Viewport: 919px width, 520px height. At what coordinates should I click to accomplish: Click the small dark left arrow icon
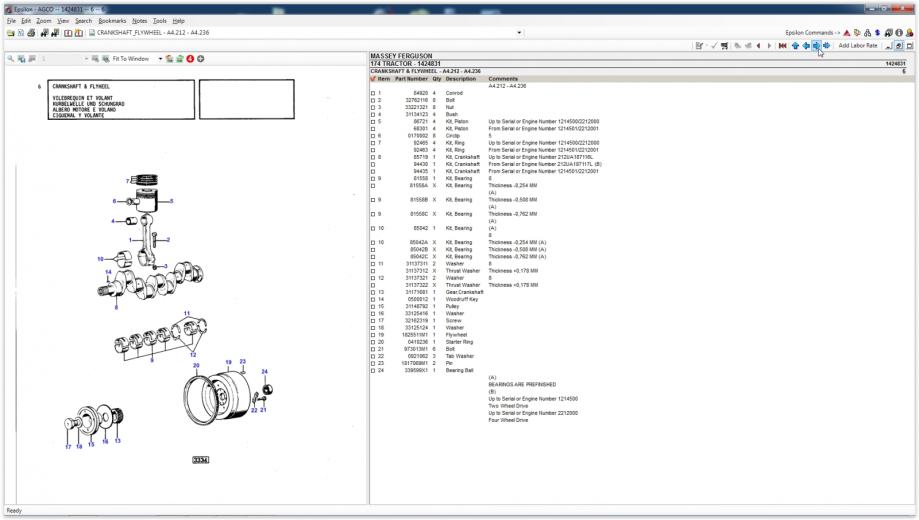[758, 46]
